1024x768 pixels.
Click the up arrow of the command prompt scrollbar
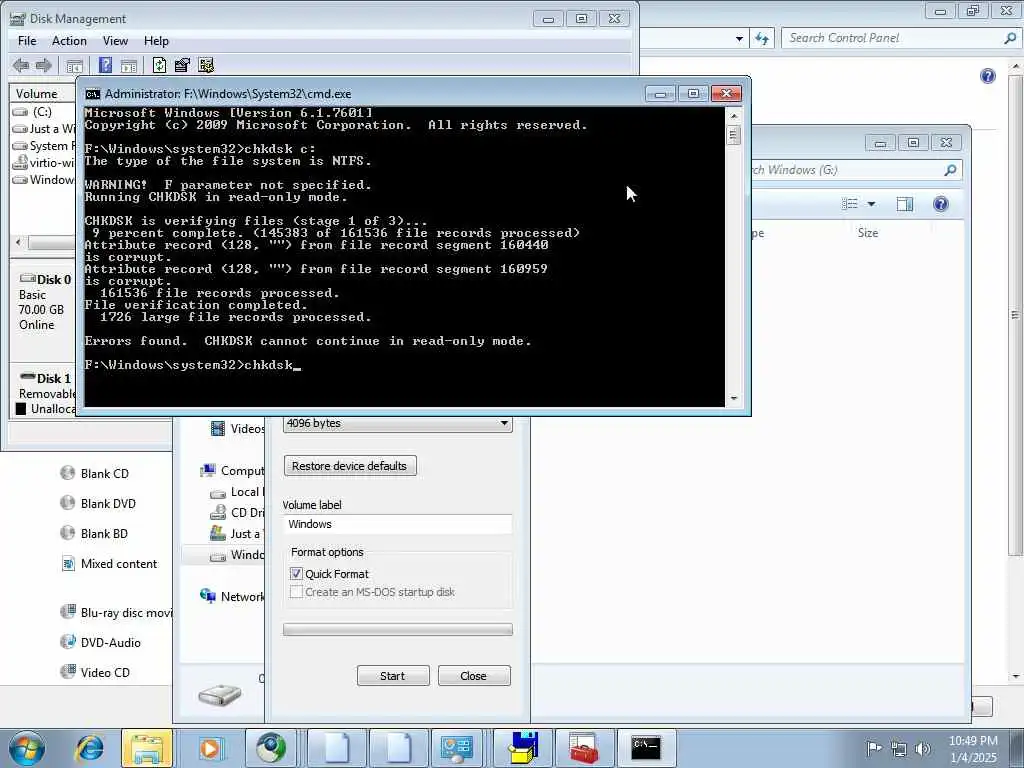pos(733,116)
